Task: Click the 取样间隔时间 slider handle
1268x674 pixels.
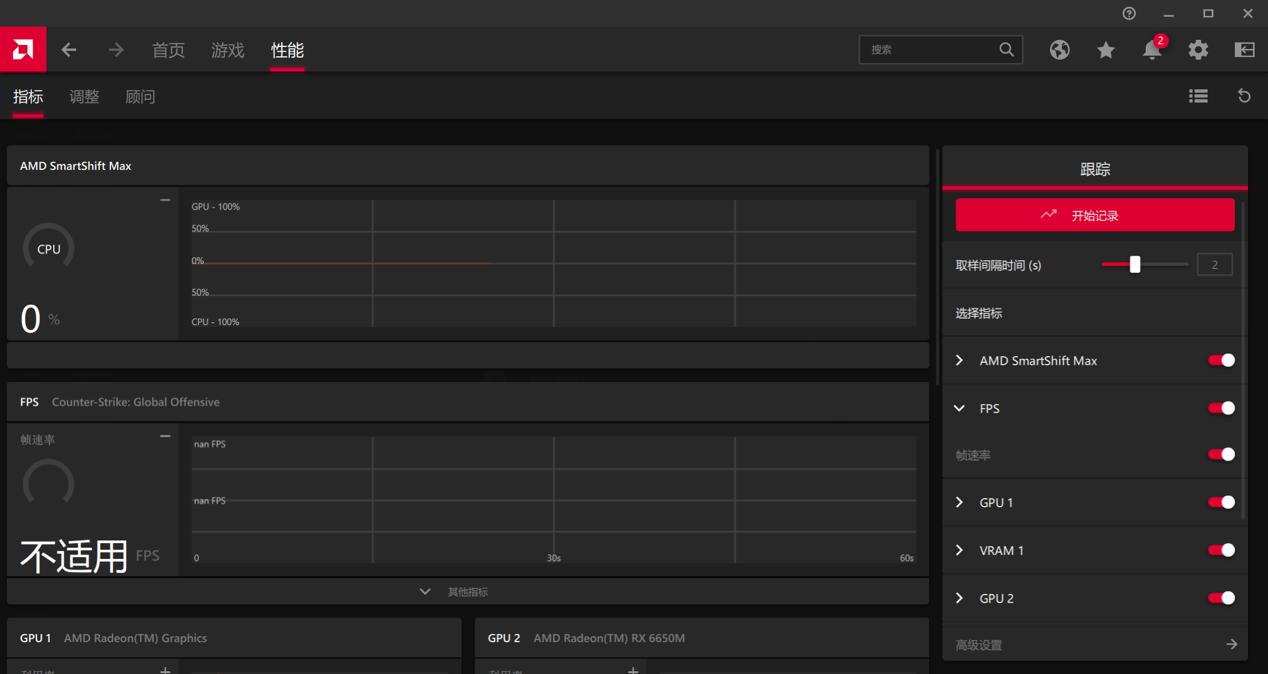Action: (1135, 264)
